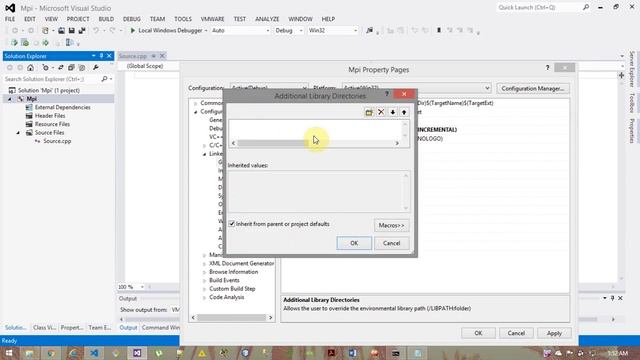Switch to the Source.cpp editor tab
This screenshot has width=640, height=360.
(x=133, y=56)
